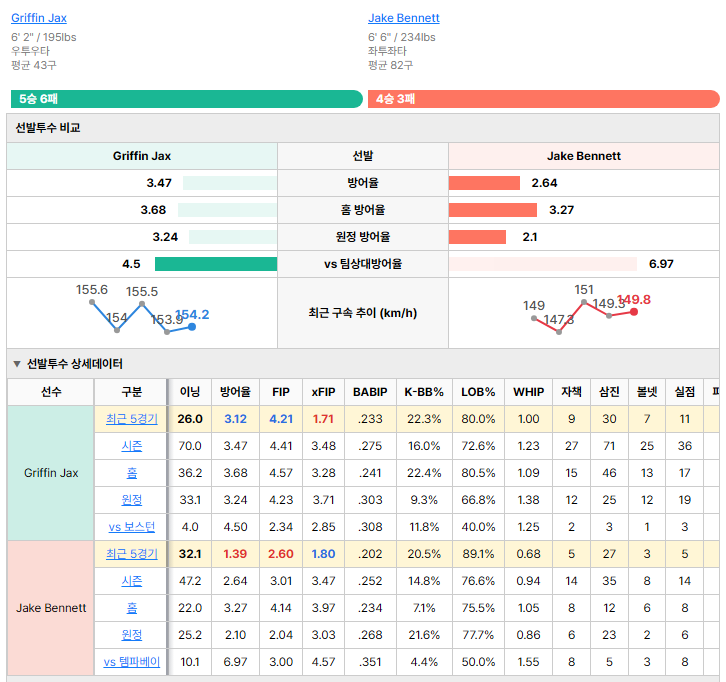Click the xFIP column header
This screenshot has width=726, height=682.
[x=323, y=392]
